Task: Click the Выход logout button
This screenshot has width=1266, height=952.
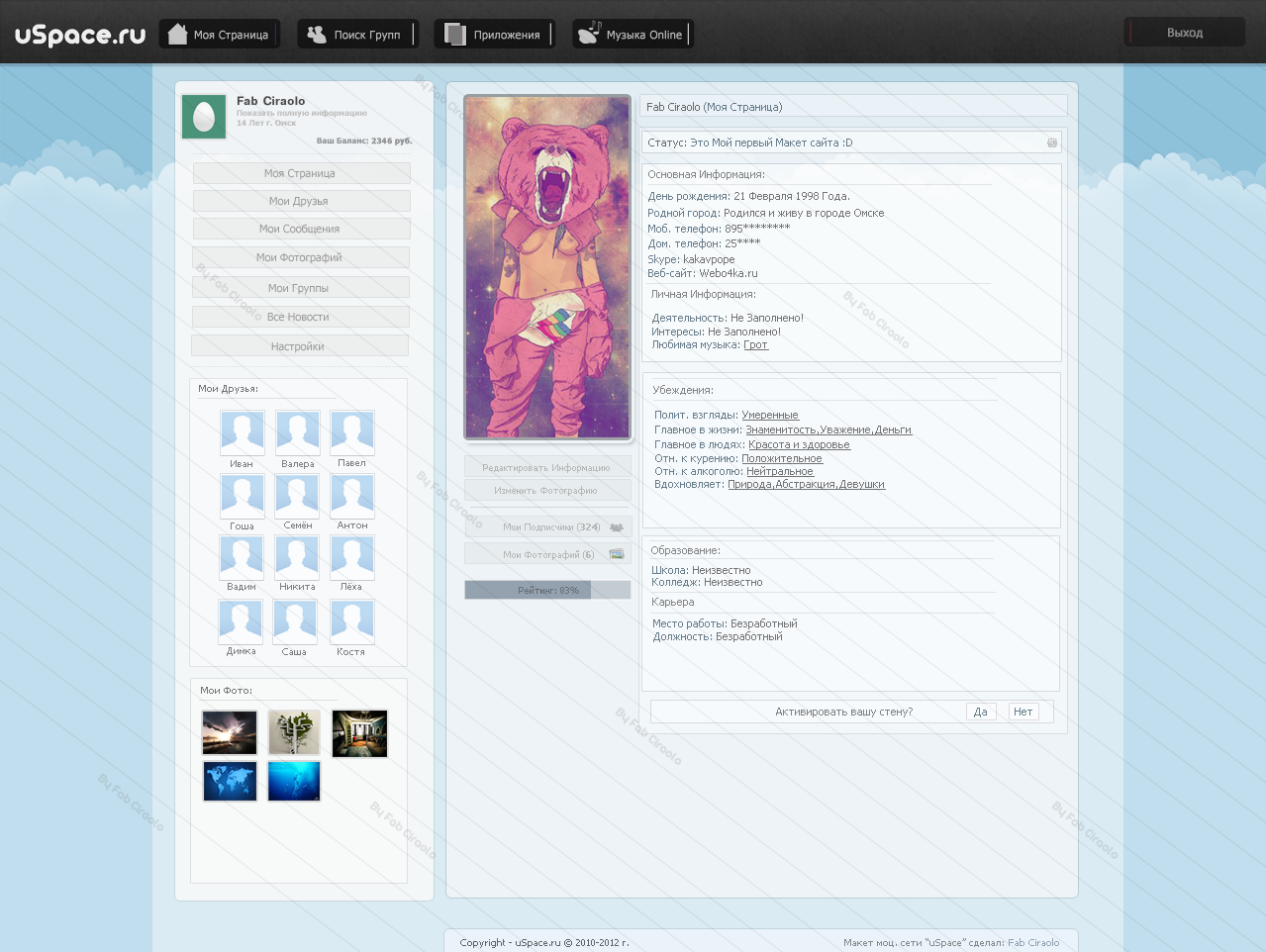Action: click(x=1185, y=33)
